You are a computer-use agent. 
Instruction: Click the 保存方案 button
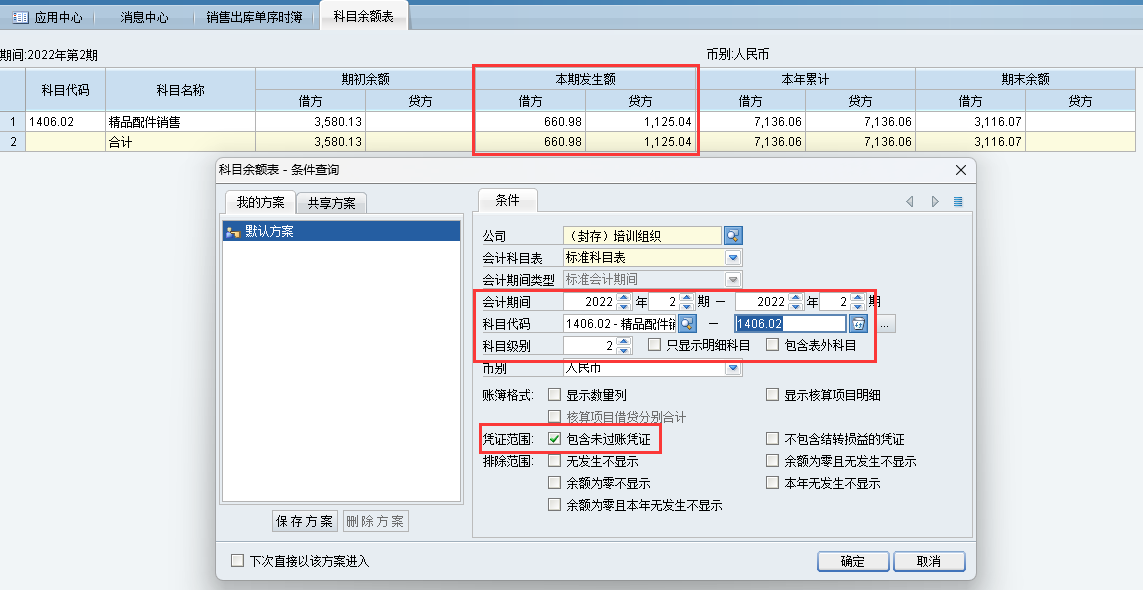305,521
